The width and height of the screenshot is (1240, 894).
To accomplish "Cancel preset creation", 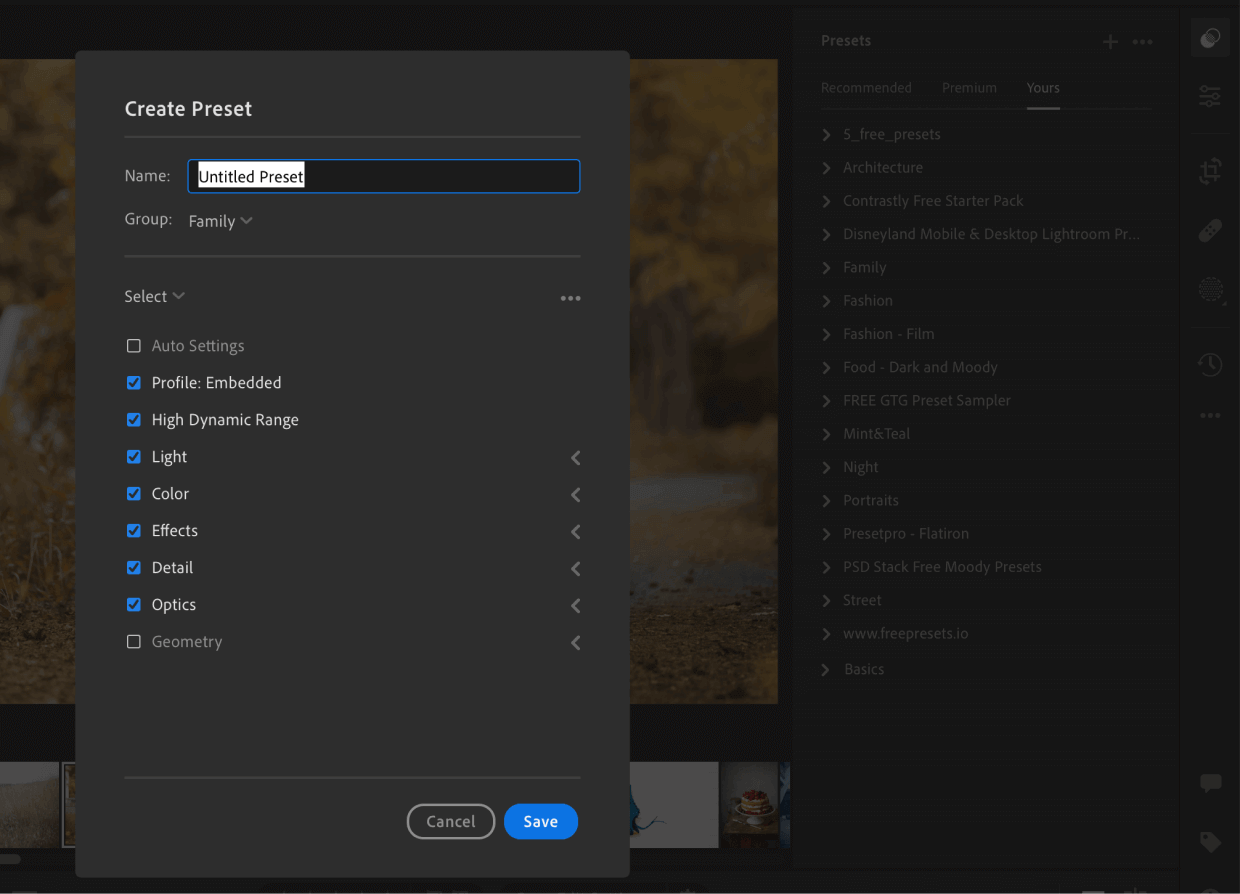I will [450, 821].
